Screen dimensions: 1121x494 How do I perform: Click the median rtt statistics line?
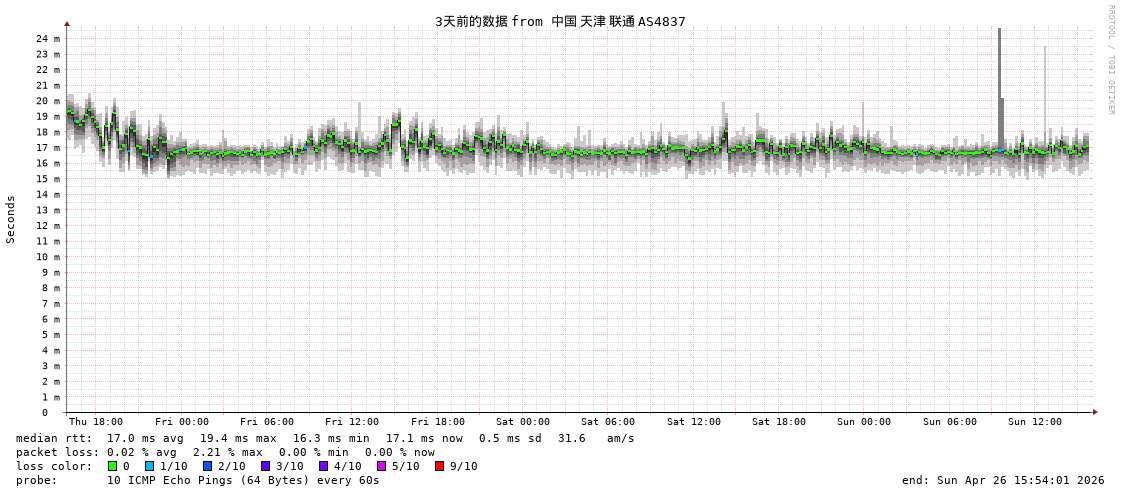point(325,438)
